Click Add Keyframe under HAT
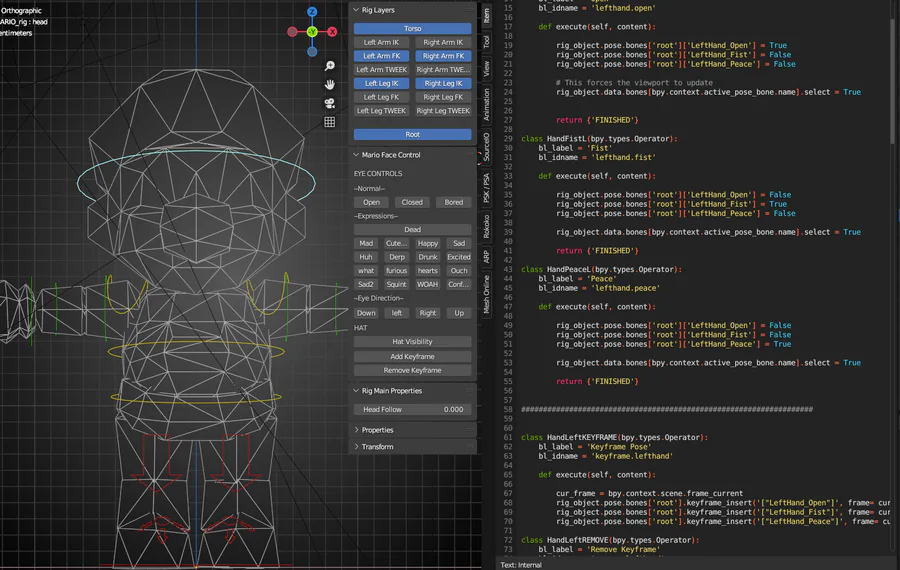 pyautogui.click(x=412, y=356)
